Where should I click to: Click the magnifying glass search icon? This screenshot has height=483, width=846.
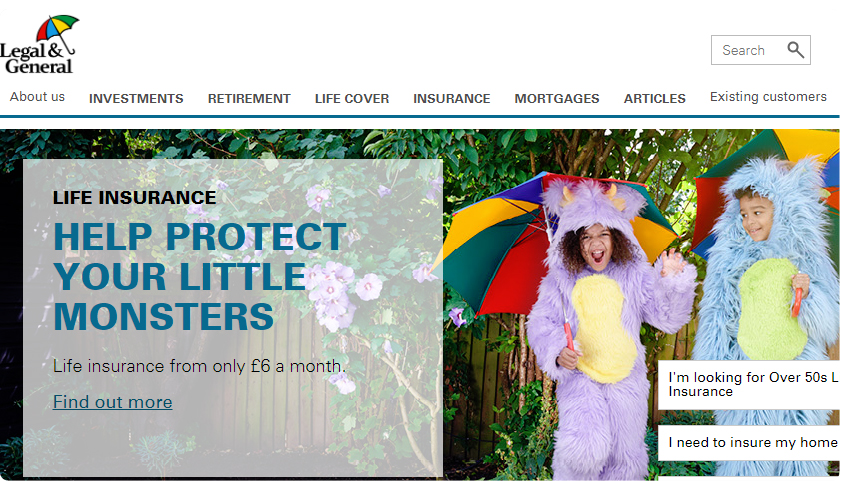coord(795,50)
